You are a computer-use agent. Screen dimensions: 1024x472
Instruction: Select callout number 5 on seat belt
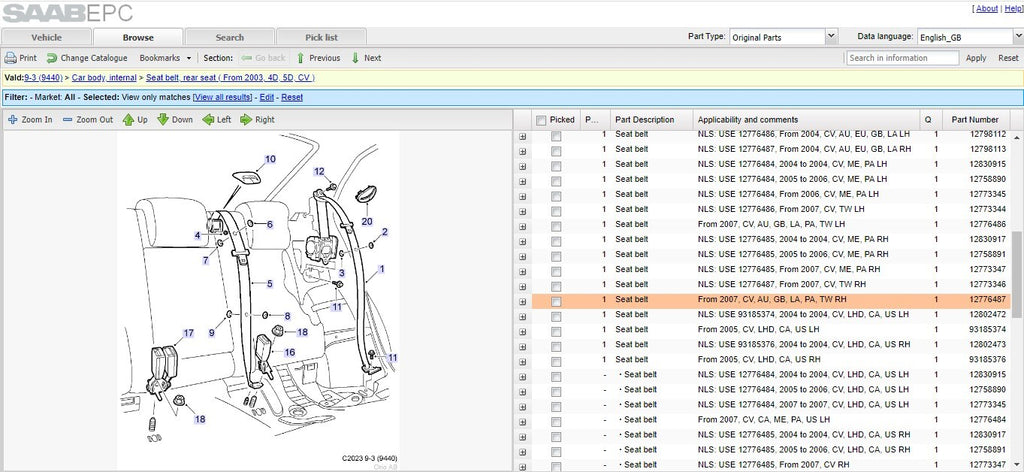click(x=270, y=283)
